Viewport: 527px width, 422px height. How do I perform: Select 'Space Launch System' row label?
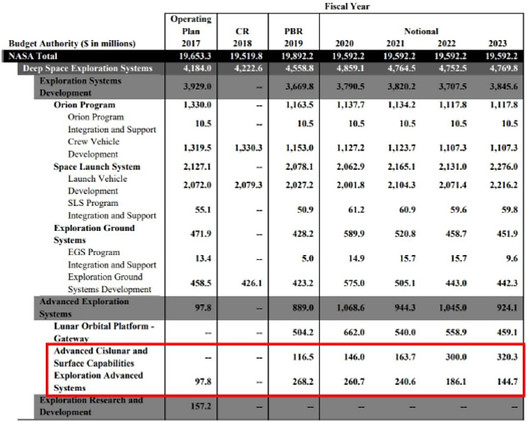tap(97, 167)
